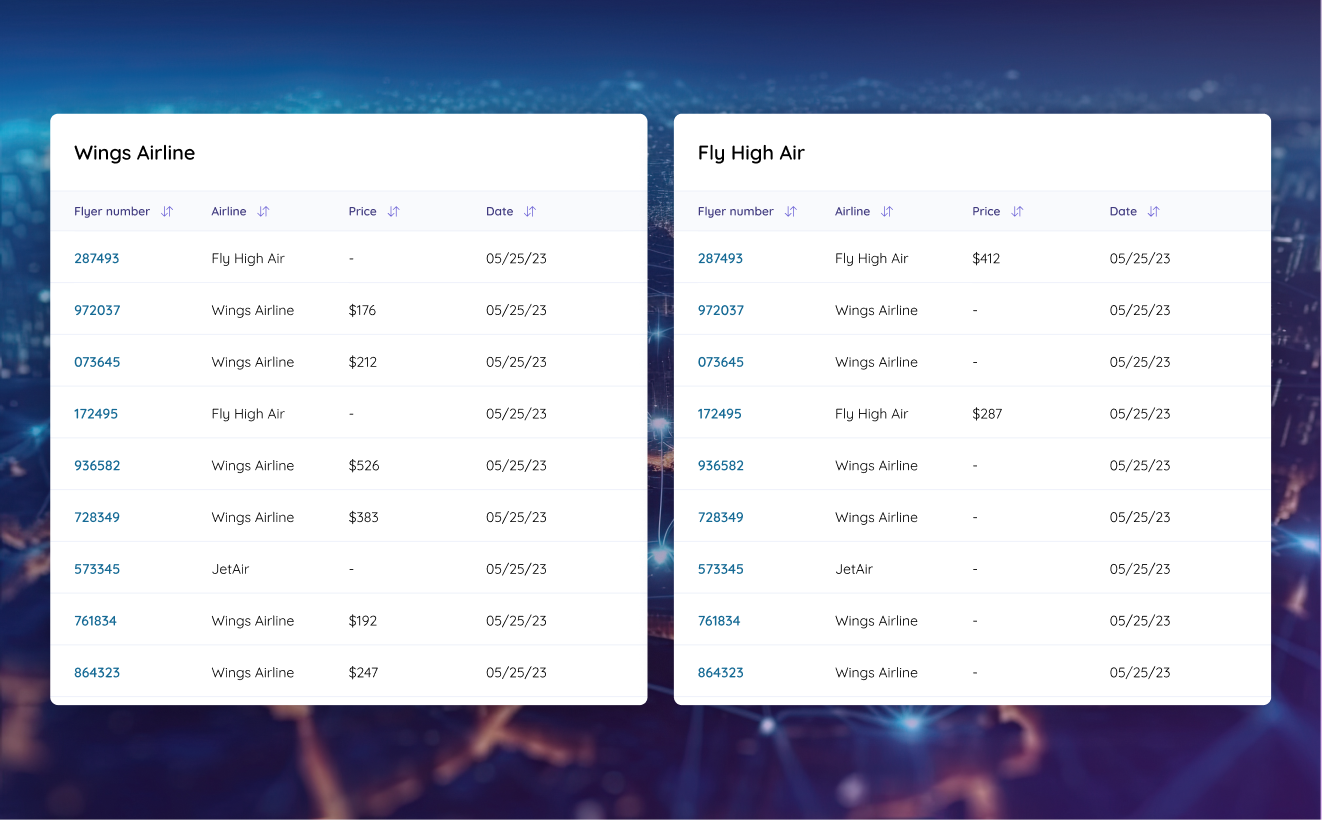Click flyer 761834 in Fly High Air table

(719, 621)
